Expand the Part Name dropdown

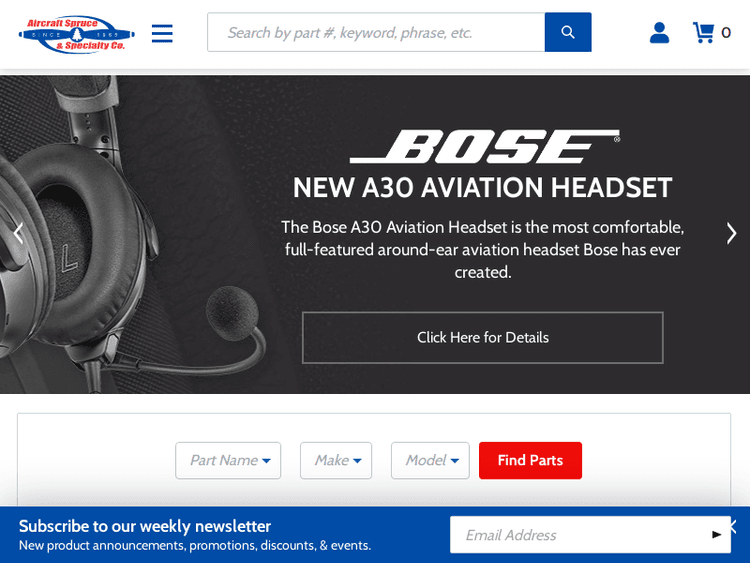pos(228,460)
